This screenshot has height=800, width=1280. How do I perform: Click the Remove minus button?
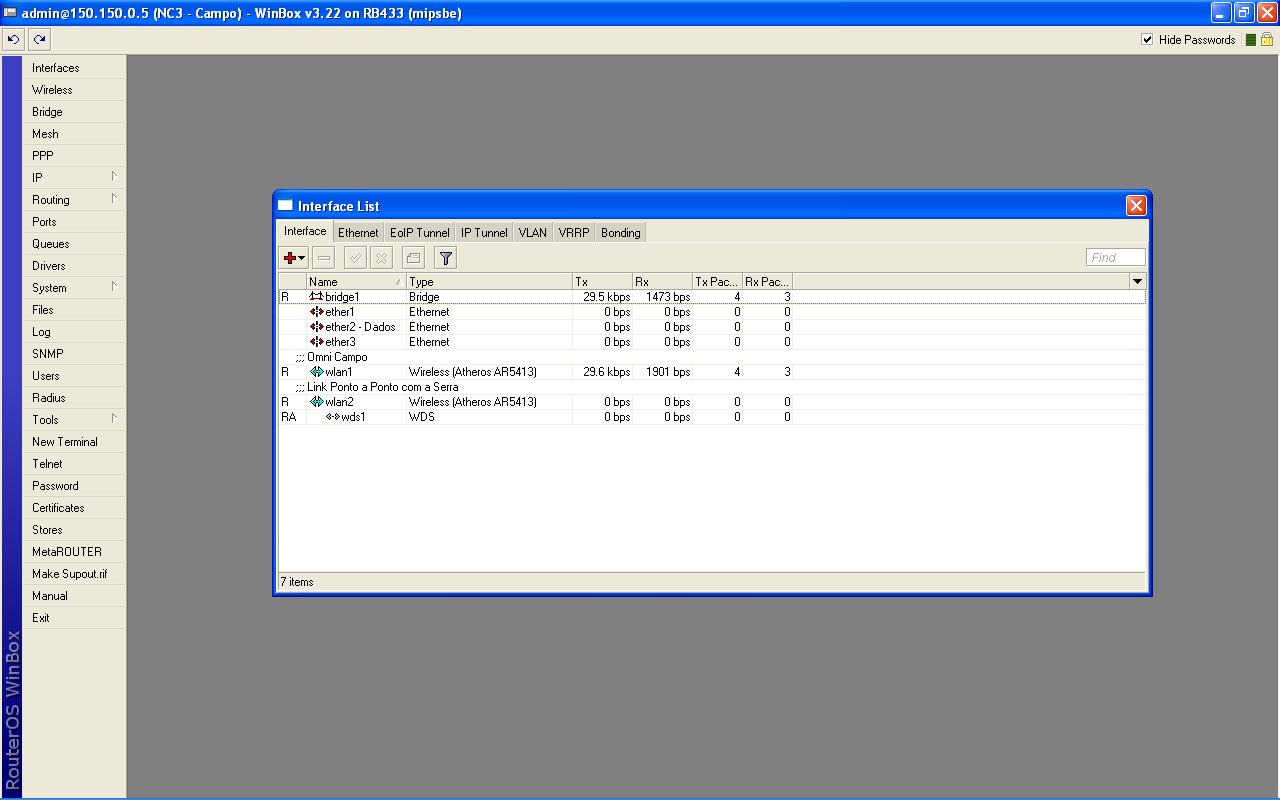click(x=323, y=258)
